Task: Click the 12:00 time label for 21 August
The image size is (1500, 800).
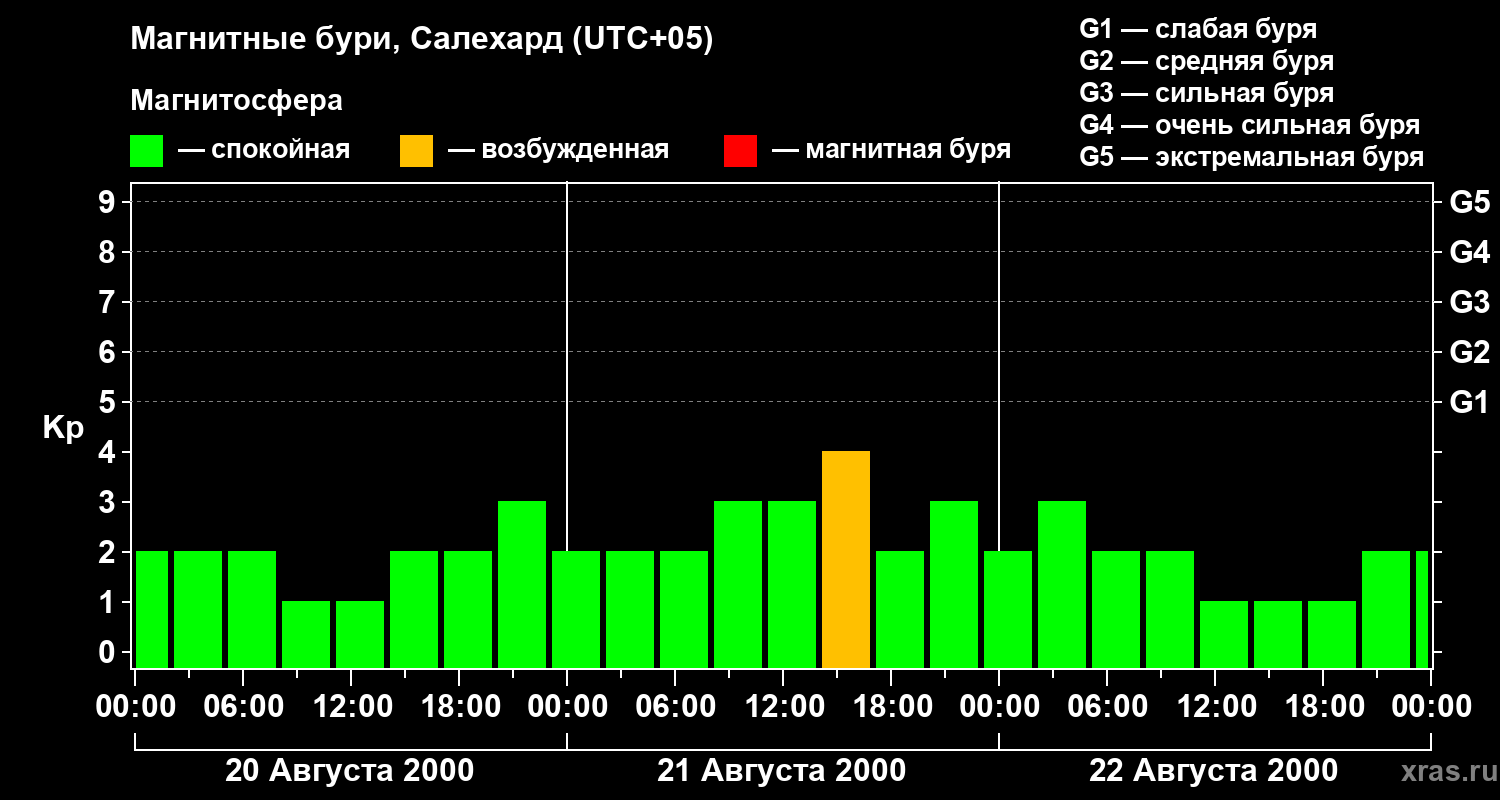Action: [x=784, y=707]
